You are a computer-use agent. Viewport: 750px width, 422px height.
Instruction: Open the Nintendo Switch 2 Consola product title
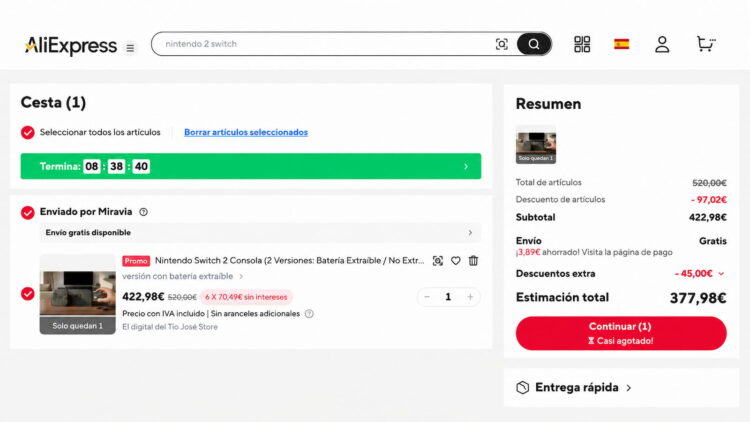[x=289, y=261]
